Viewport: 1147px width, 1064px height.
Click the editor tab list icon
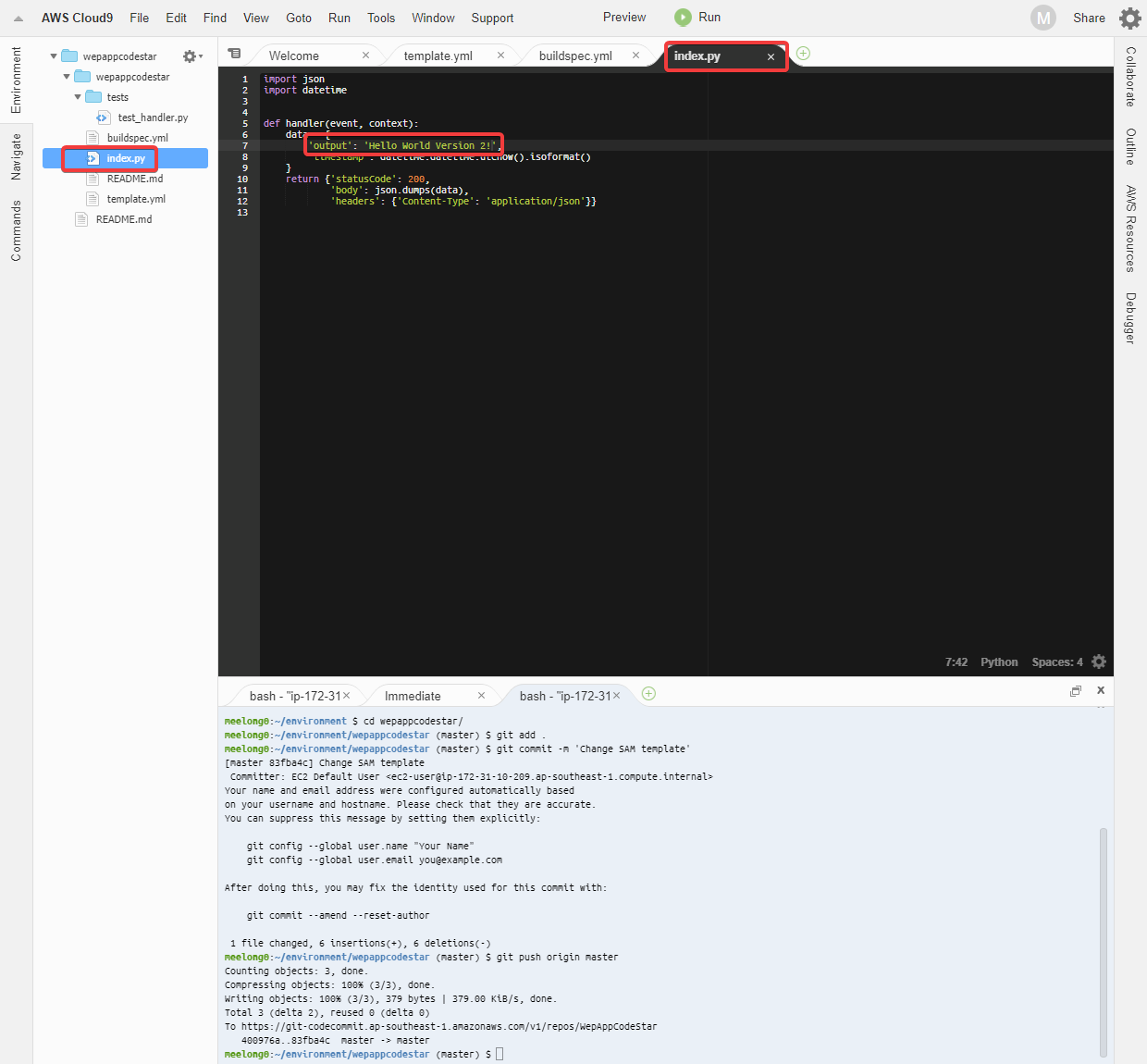click(x=235, y=54)
